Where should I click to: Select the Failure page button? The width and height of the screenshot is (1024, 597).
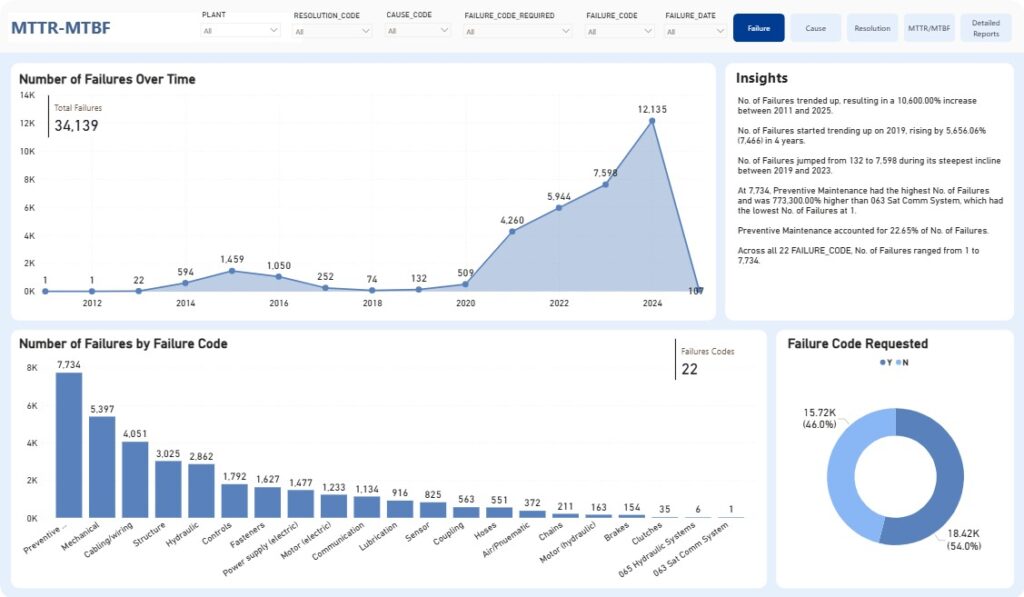click(758, 28)
